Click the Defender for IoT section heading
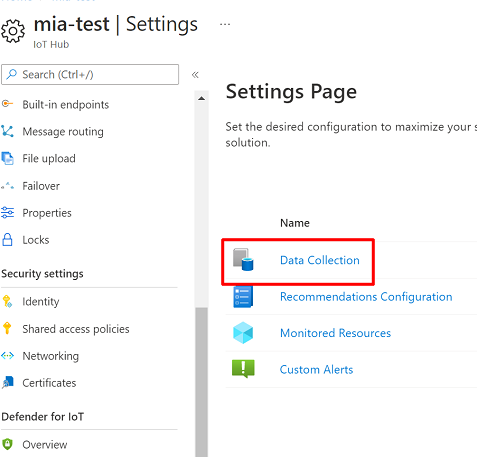The height and width of the screenshot is (457, 477). [x=43, y=417]
